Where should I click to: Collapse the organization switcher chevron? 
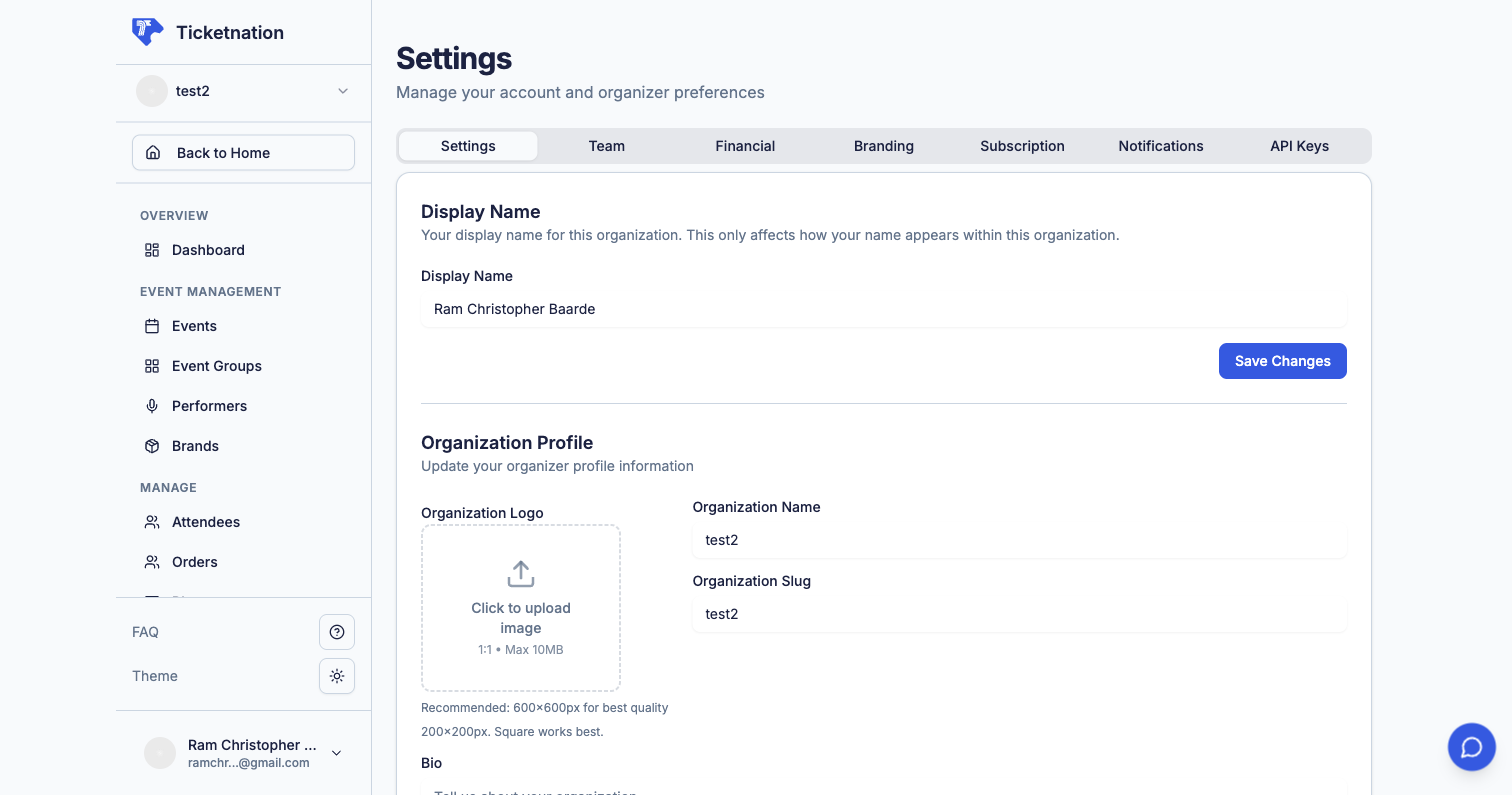tap(342, 90)
